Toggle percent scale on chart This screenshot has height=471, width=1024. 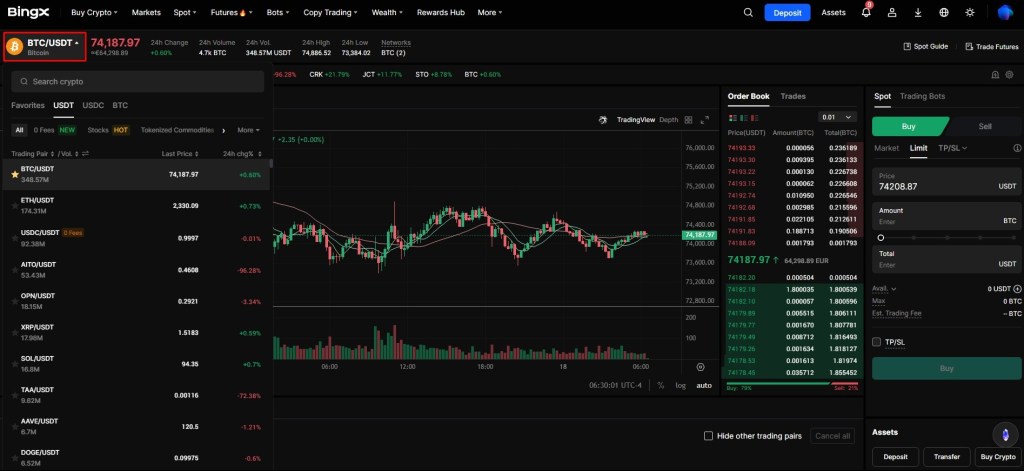pos(661,385)
